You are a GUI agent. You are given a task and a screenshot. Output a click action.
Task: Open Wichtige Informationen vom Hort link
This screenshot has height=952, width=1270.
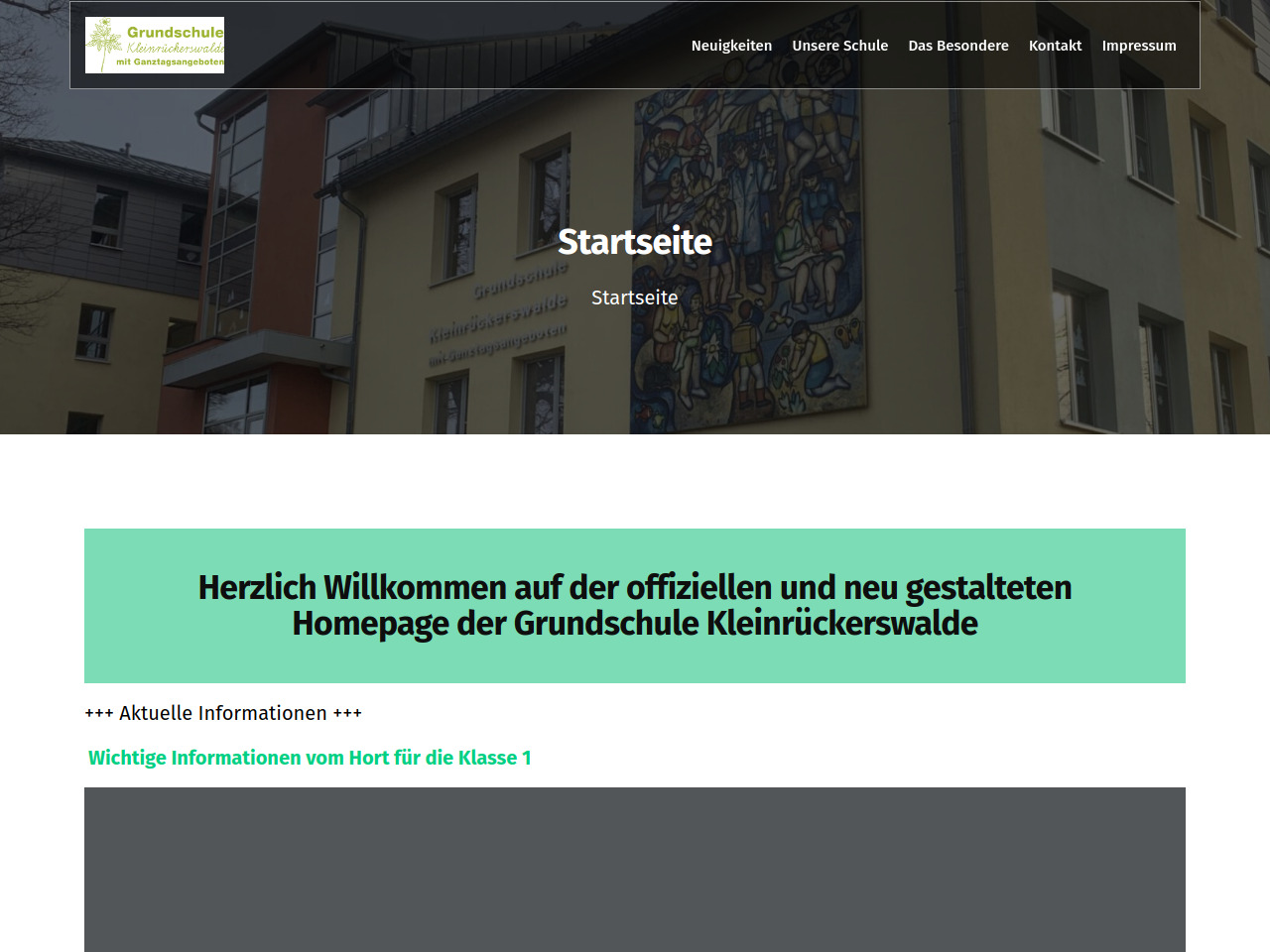[310, 758]
